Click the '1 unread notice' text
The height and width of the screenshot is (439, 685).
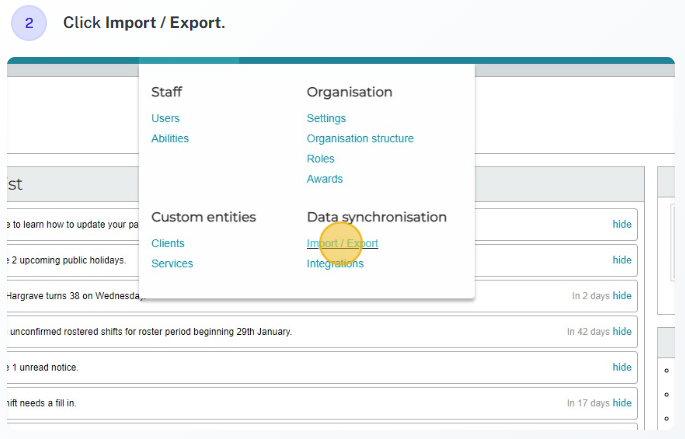(45, 367)
